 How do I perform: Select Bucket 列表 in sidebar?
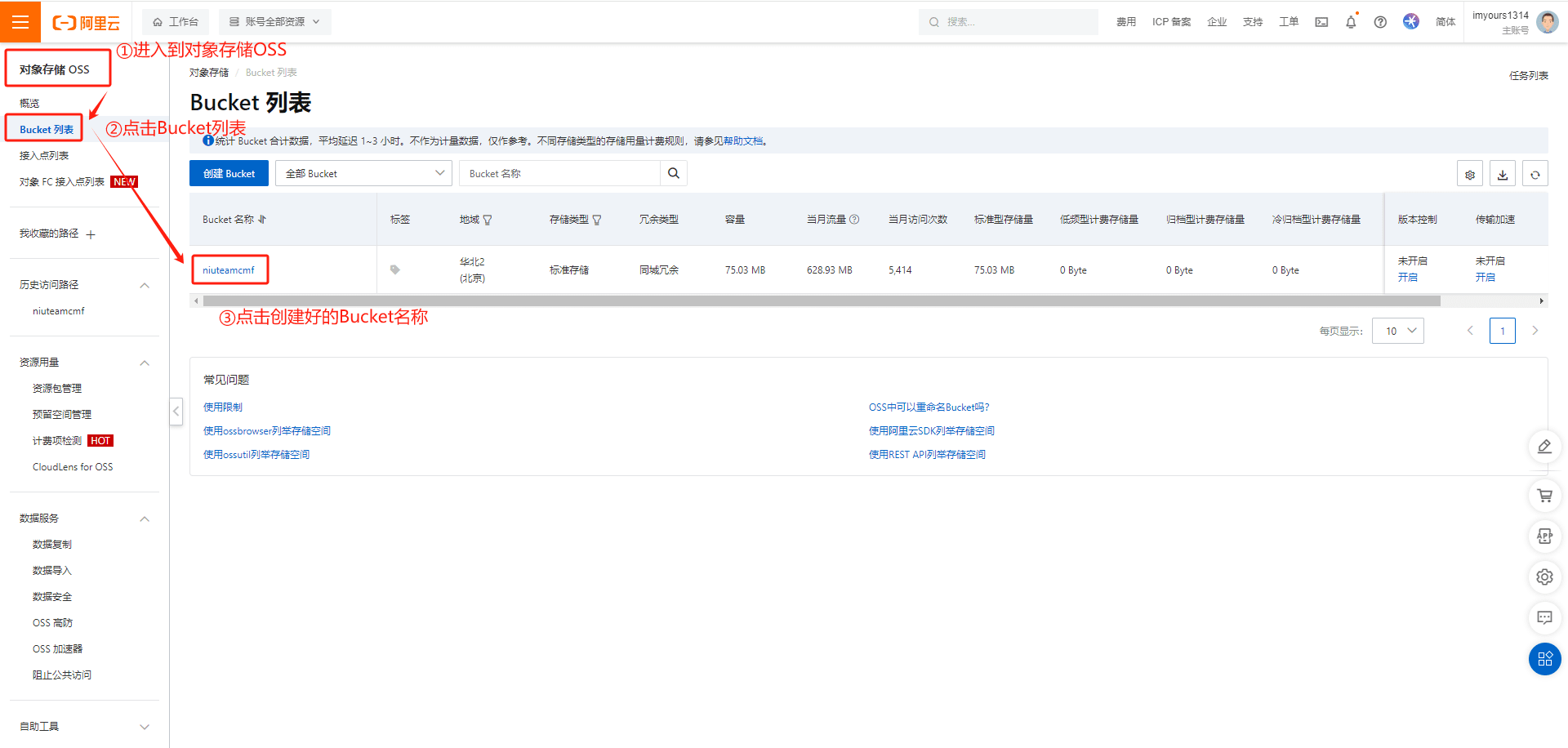click(47, 129)
